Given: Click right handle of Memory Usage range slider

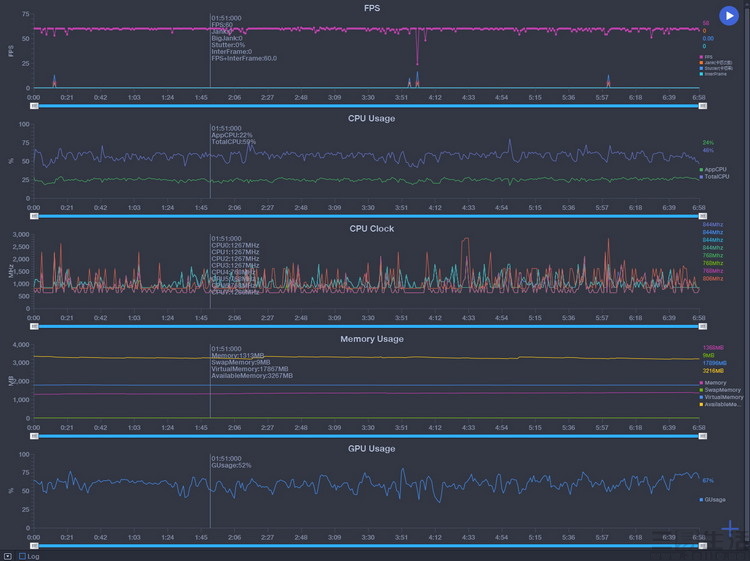Looking at the screenshot, I should click(703, 436).
